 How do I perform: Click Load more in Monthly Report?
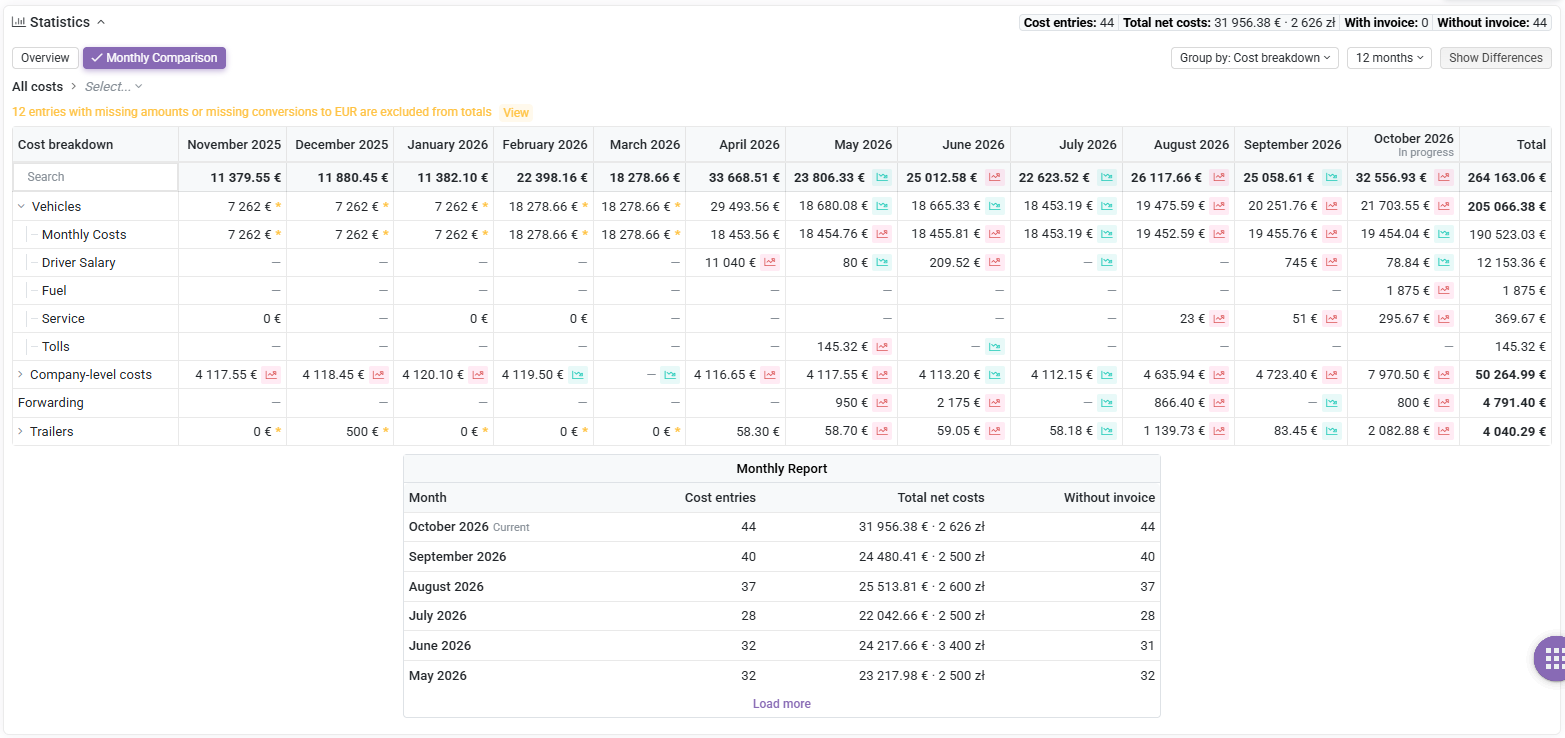click(781, 704)
